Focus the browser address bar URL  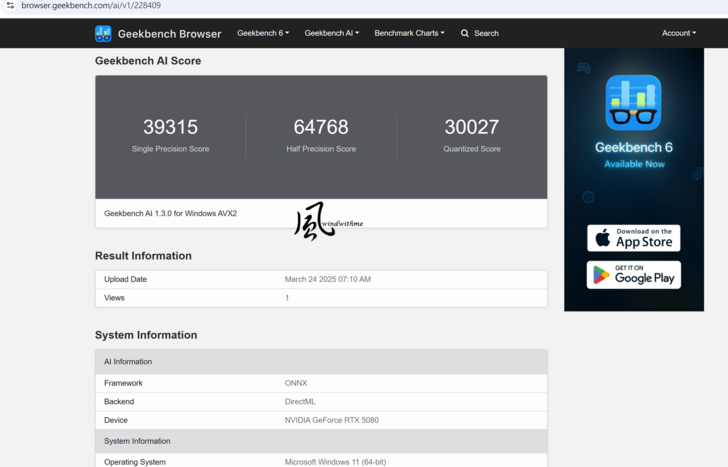point(92,6)
